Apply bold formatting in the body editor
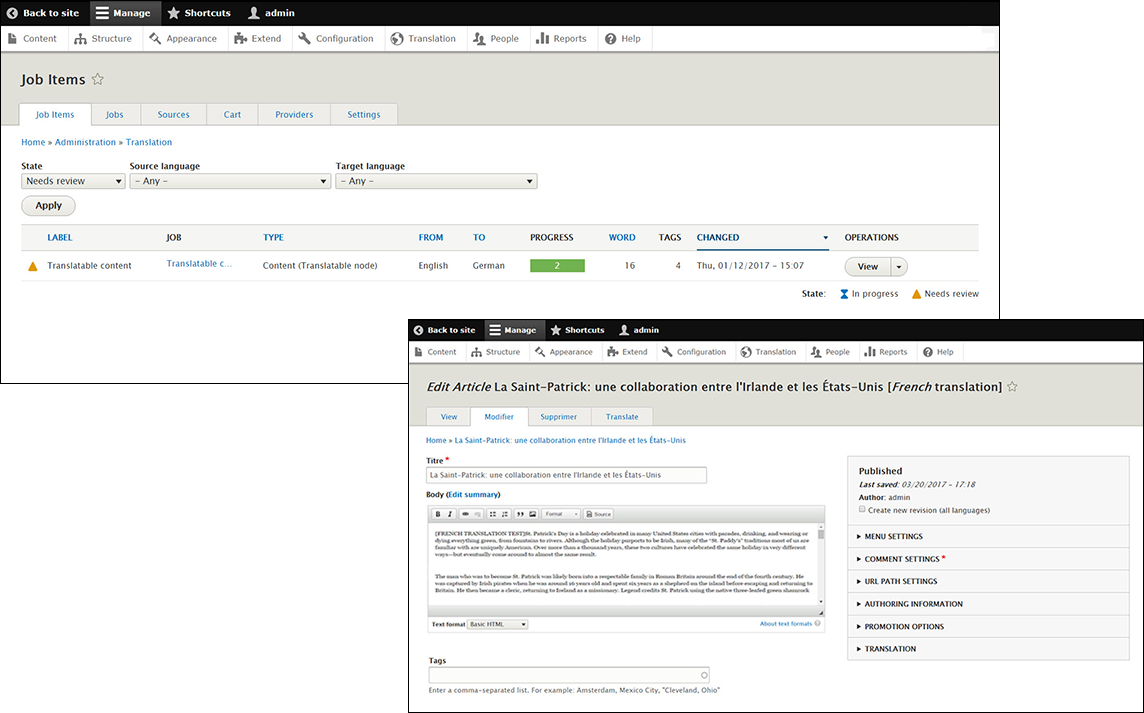Image resolution: width=1144 pixels, height=713 pixels. (437, 513)
